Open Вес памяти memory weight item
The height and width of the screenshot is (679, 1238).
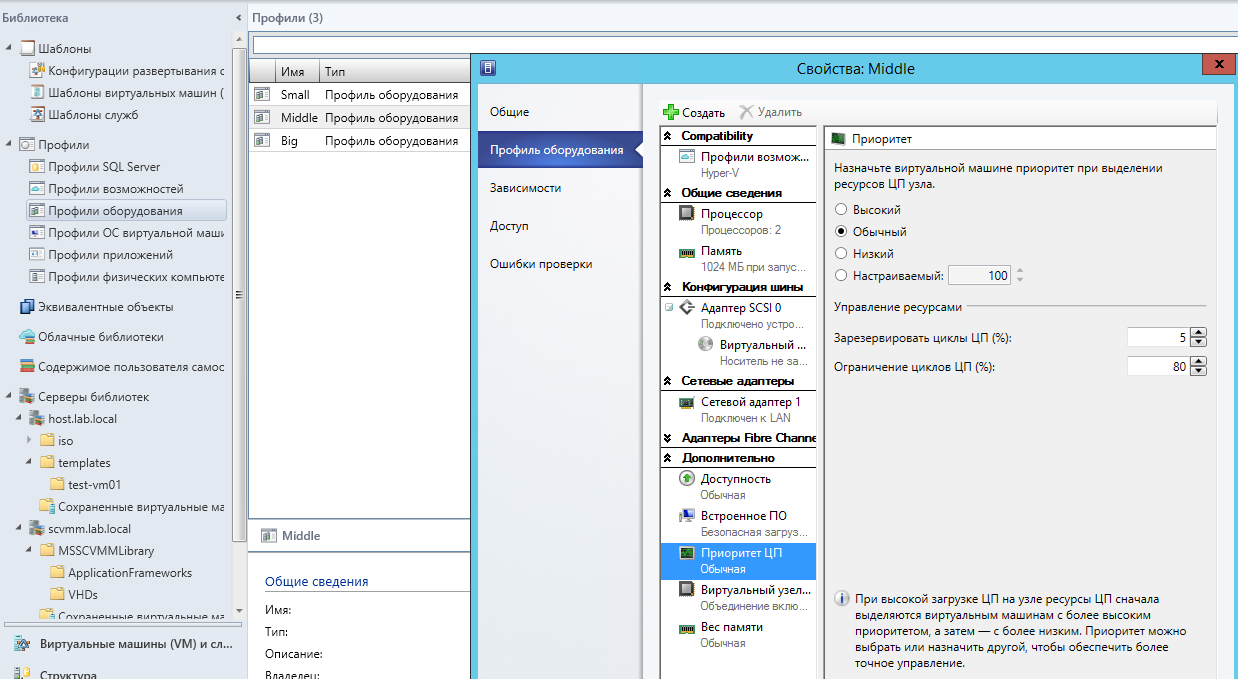[731, 627]
